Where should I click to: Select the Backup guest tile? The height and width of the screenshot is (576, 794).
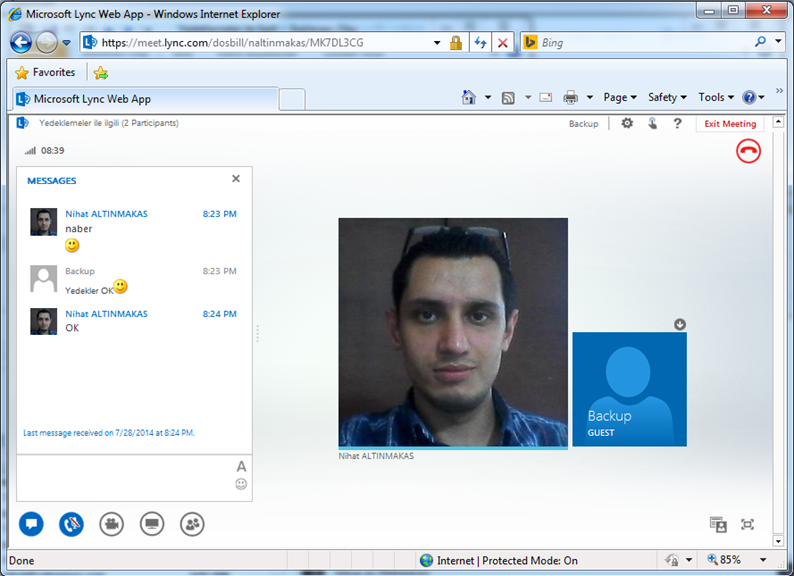click(629, 389)
